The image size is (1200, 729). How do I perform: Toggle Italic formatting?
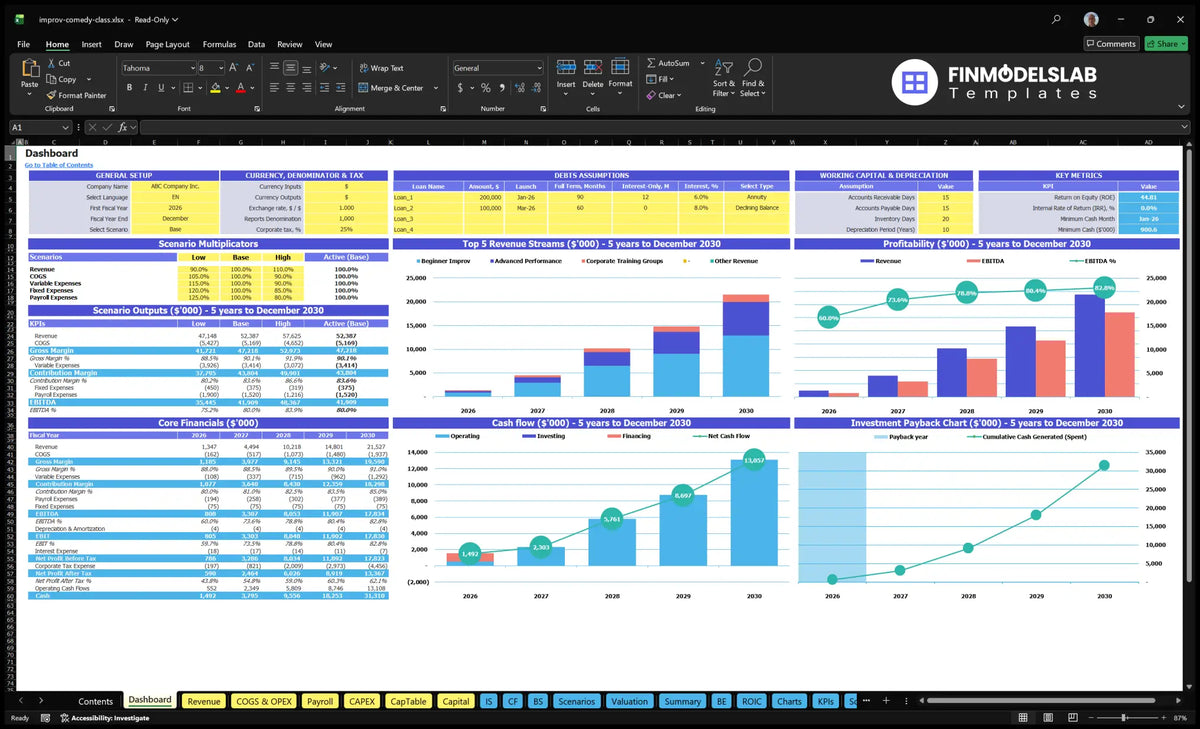point(144,88)
